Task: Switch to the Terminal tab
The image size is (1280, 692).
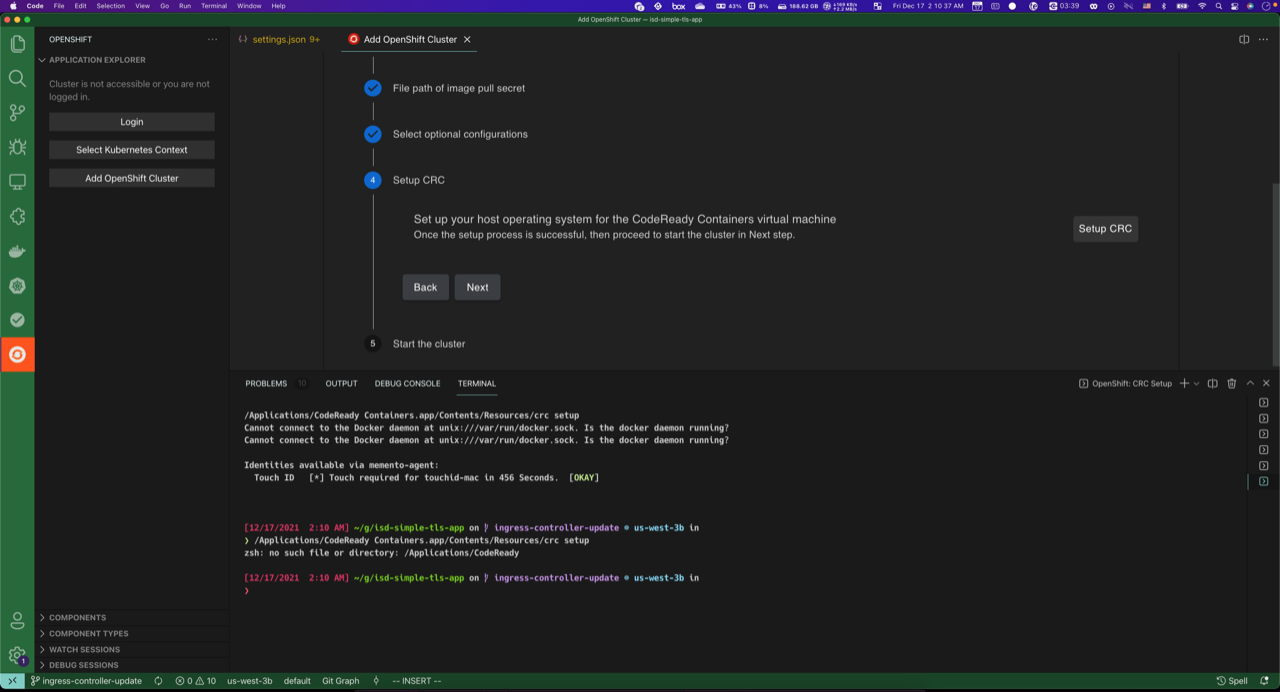Action: click(x=477, y=383)
